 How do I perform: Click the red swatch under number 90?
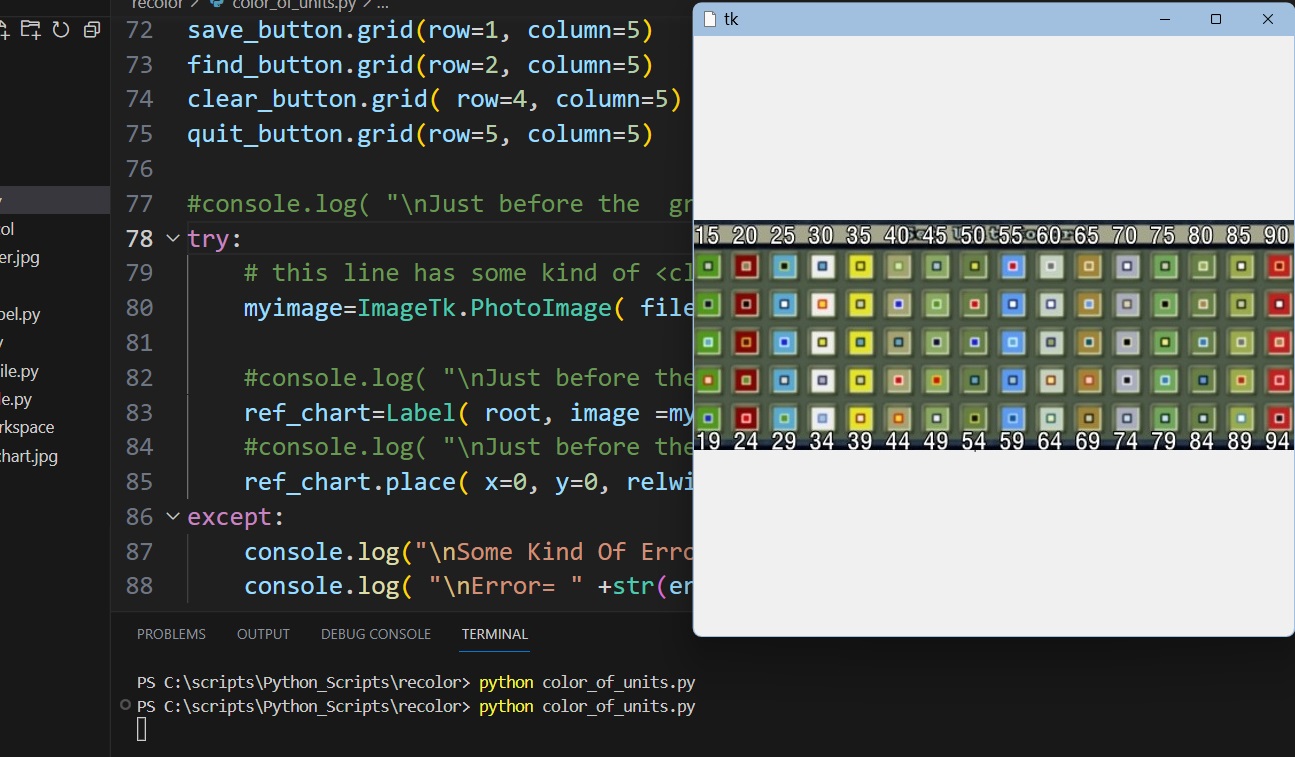coord(1279,266)
